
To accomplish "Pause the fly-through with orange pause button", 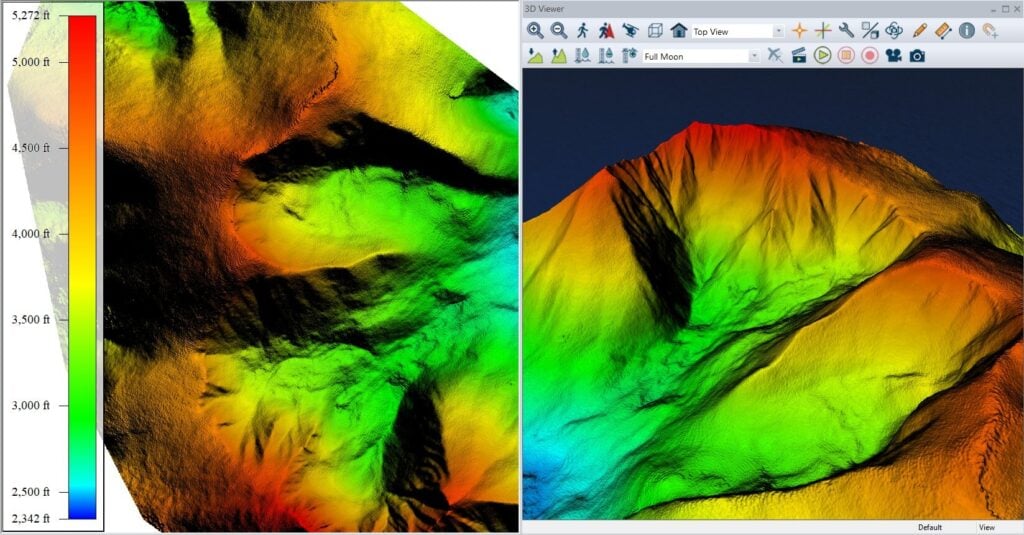I will (x=846, y=56).
